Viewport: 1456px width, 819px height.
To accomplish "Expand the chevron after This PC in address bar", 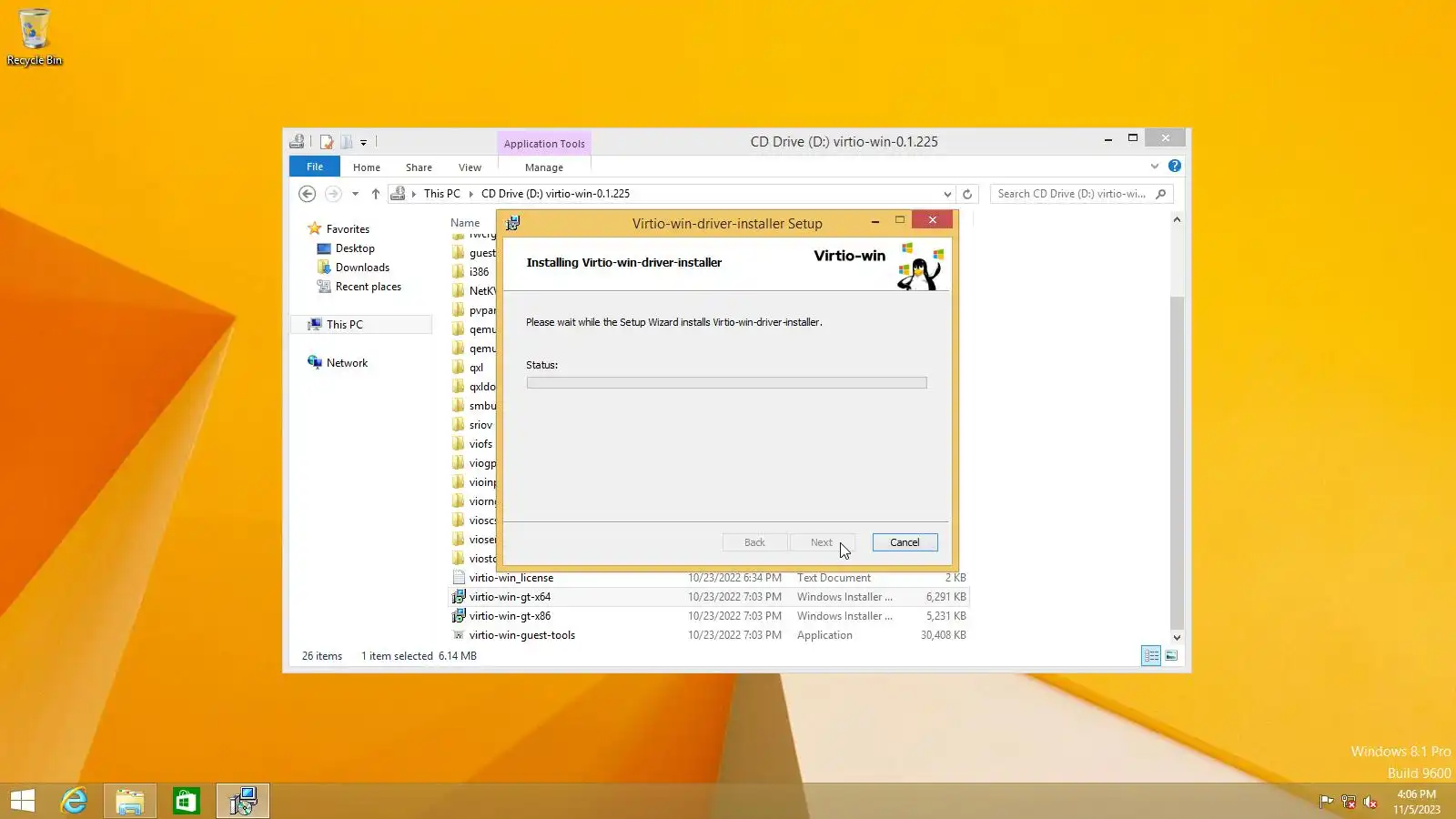I will 471,194.
